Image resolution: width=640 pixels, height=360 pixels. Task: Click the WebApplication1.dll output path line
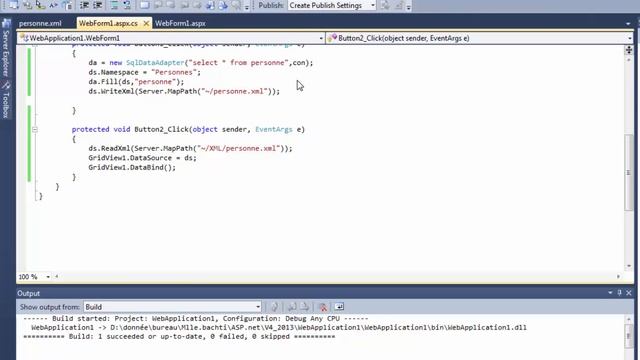coord(279,327)
